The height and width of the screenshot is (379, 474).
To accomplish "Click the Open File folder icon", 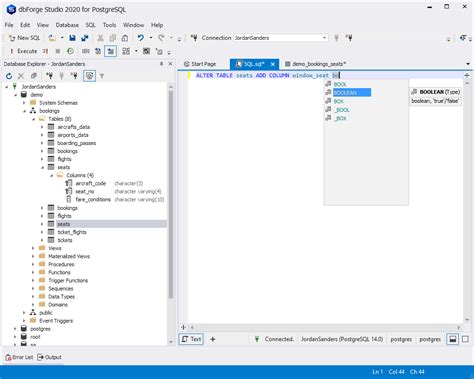I will pyautogui.click(x=52, y=38).
